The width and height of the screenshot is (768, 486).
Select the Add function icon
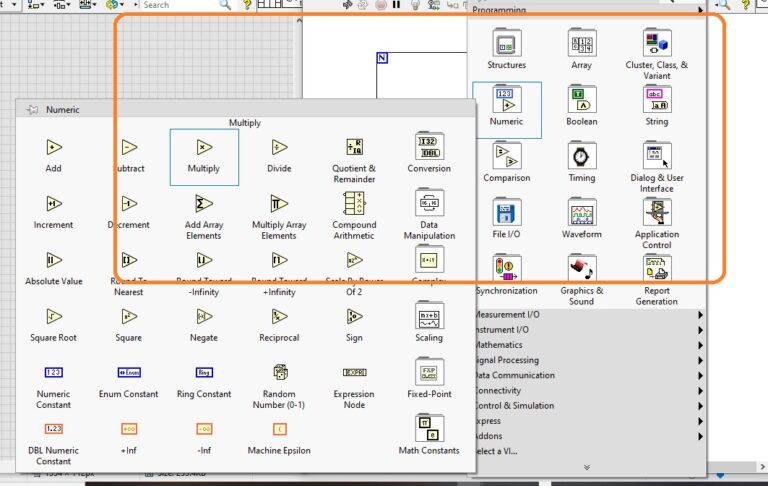click(x=54, y=148)
